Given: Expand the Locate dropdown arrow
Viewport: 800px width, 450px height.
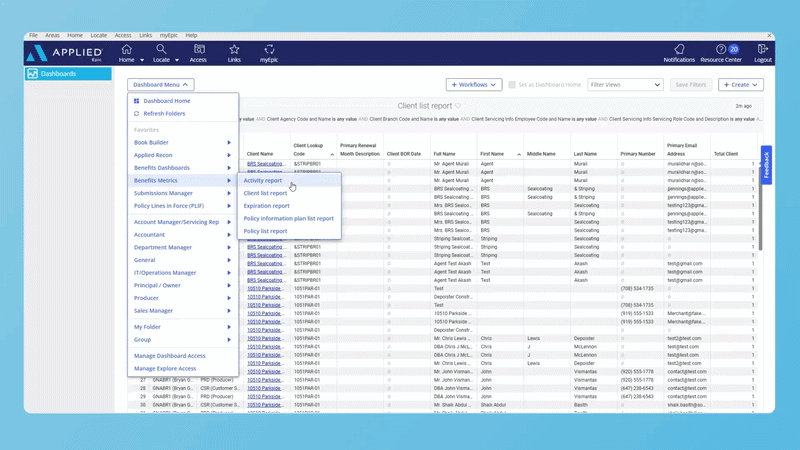Looking at the screenshot, I should (177, 60).
